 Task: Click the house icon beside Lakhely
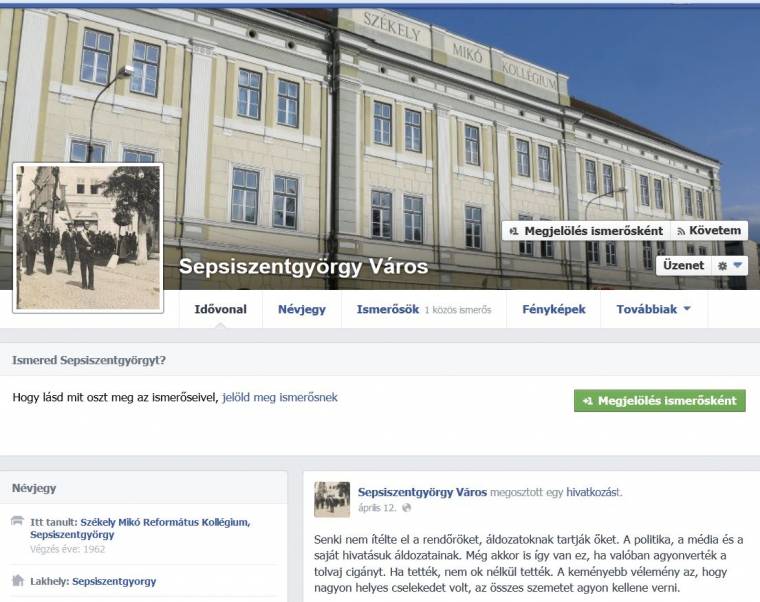click(17, 580)
